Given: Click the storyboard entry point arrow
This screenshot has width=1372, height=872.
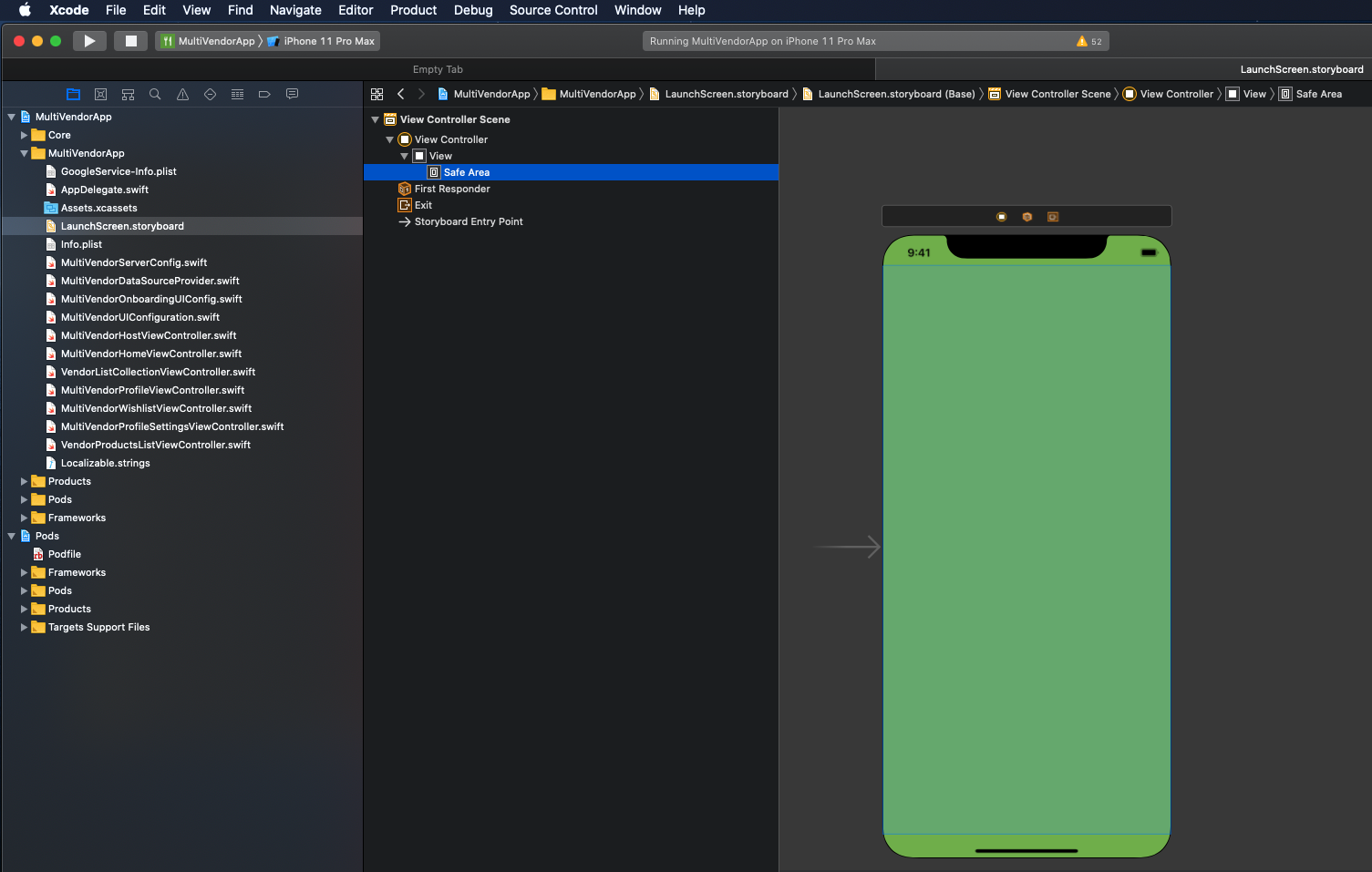Looking at the screenshot, I should (x=847, y=547).
